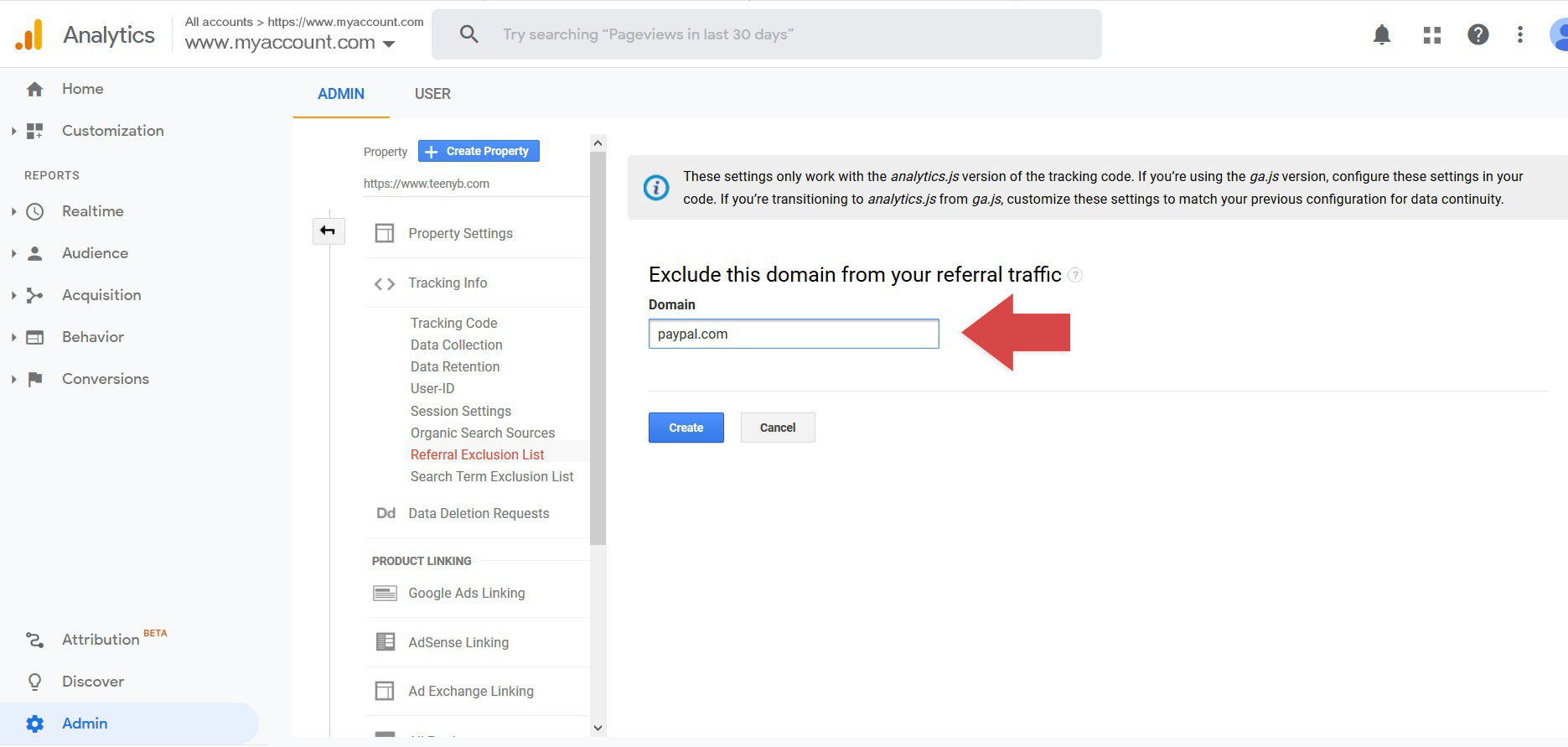The width and height of the screenshot is (1568, 747).
Task: Open the help question mark icon
Action: pos(1478,34)
